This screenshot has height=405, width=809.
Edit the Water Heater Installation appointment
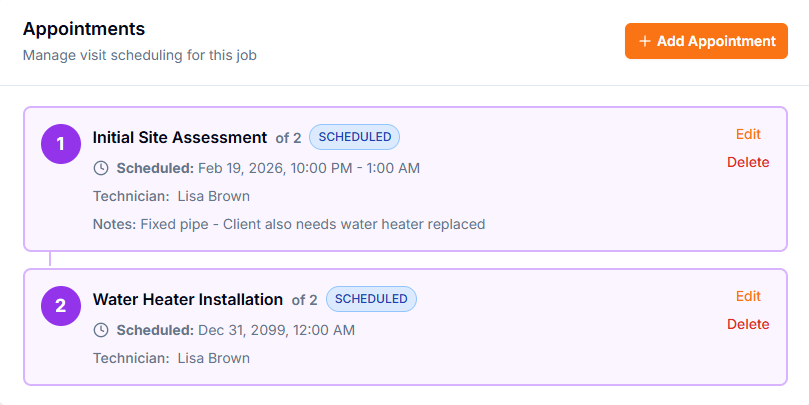click(x=748, y=296)
